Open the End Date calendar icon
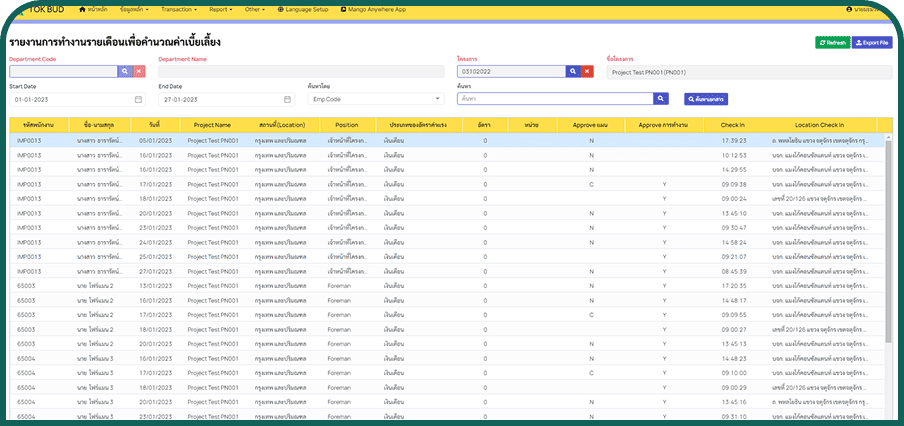The height and width of the screenshot is (426, 904). tap(287, 99)
